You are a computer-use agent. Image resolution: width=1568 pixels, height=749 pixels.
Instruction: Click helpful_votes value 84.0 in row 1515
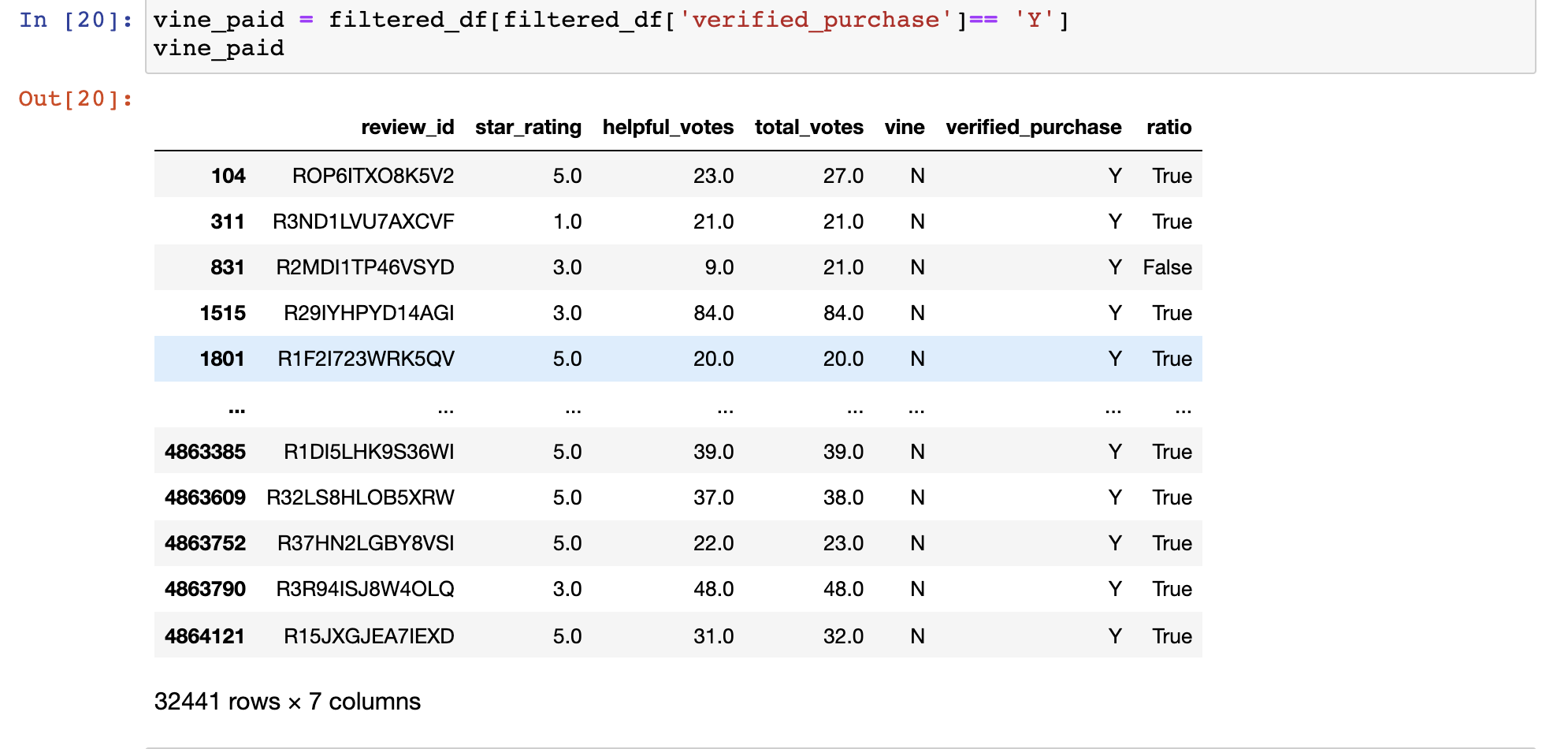pos(714,313)
